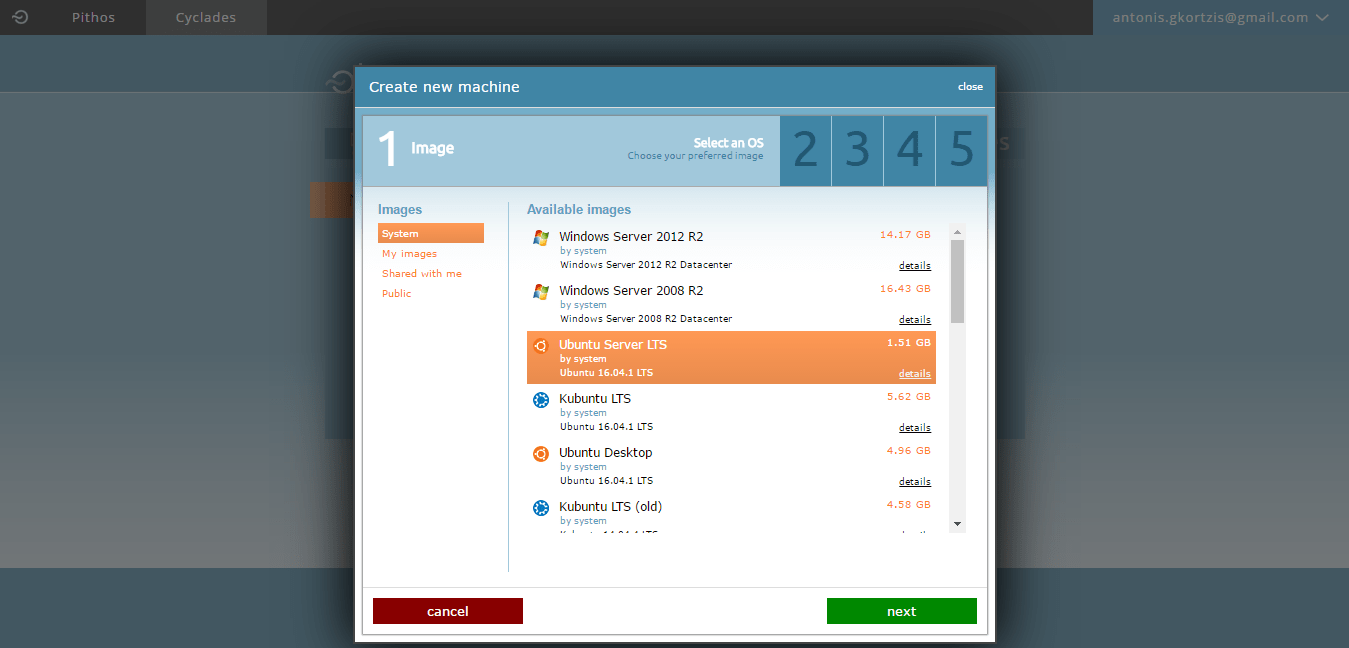Screen dimensions: 1349x648
Task: Click the 5.62 GB size value
Action: click(909, 397)
